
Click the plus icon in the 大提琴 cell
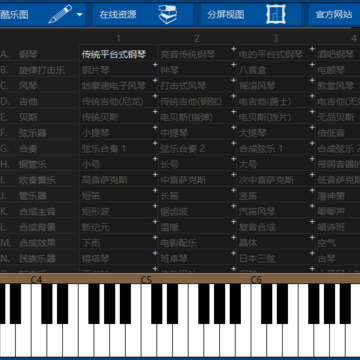pos(312,127)
